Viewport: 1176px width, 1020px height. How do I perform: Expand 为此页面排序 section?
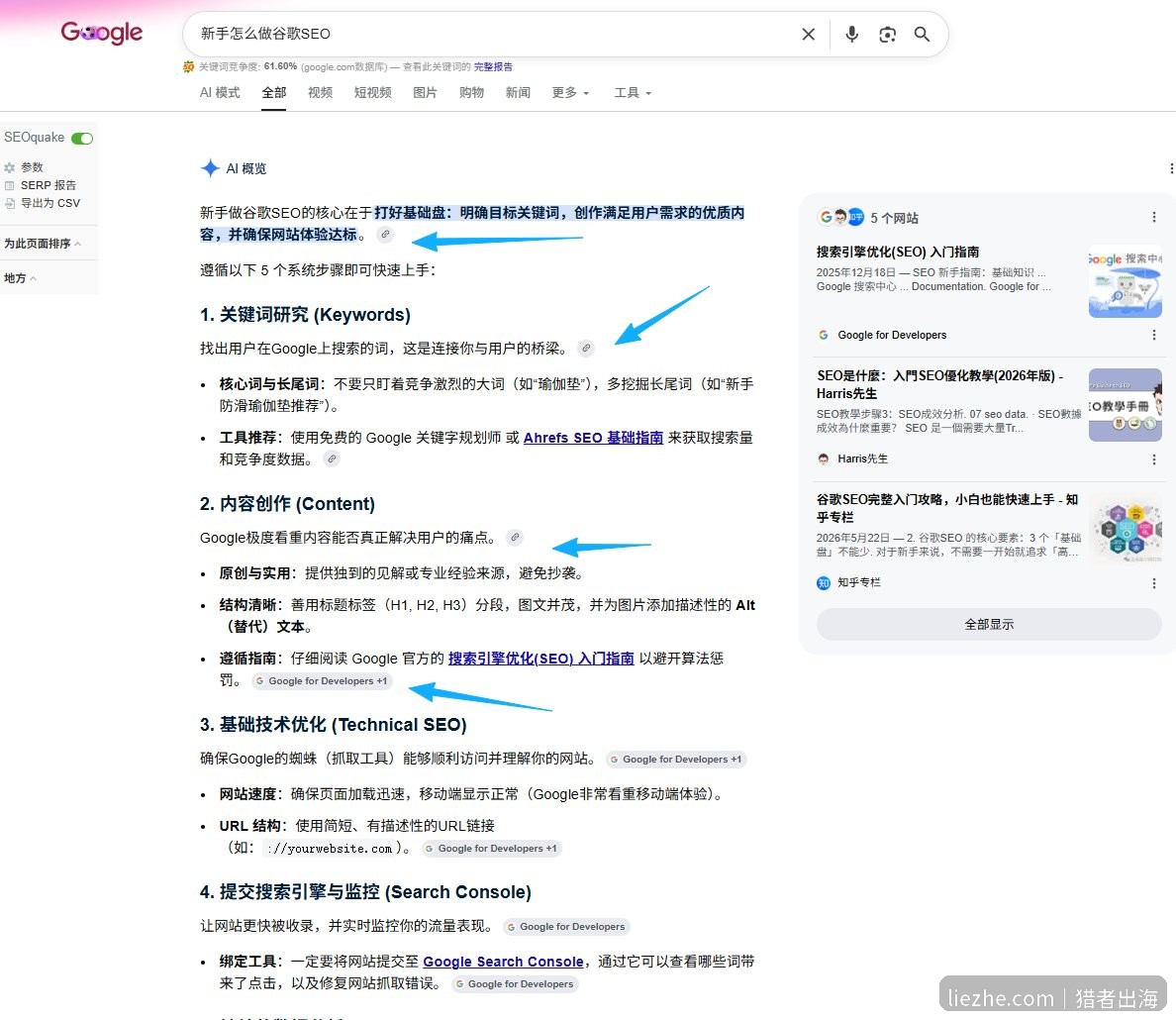(43, 244)
